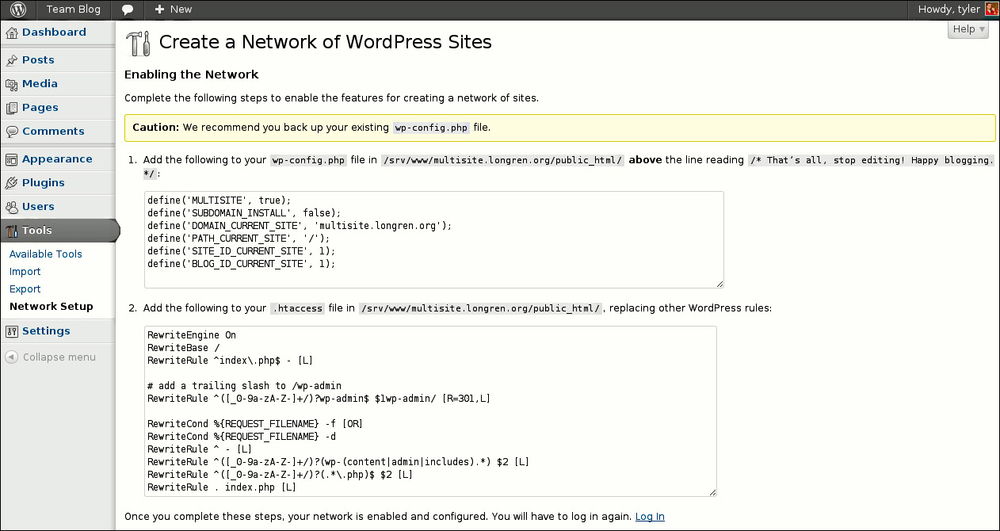Click the SITE_ID_CURRENT_SITE define line
Screen dimensions: 1000x531
coord(242,251)
